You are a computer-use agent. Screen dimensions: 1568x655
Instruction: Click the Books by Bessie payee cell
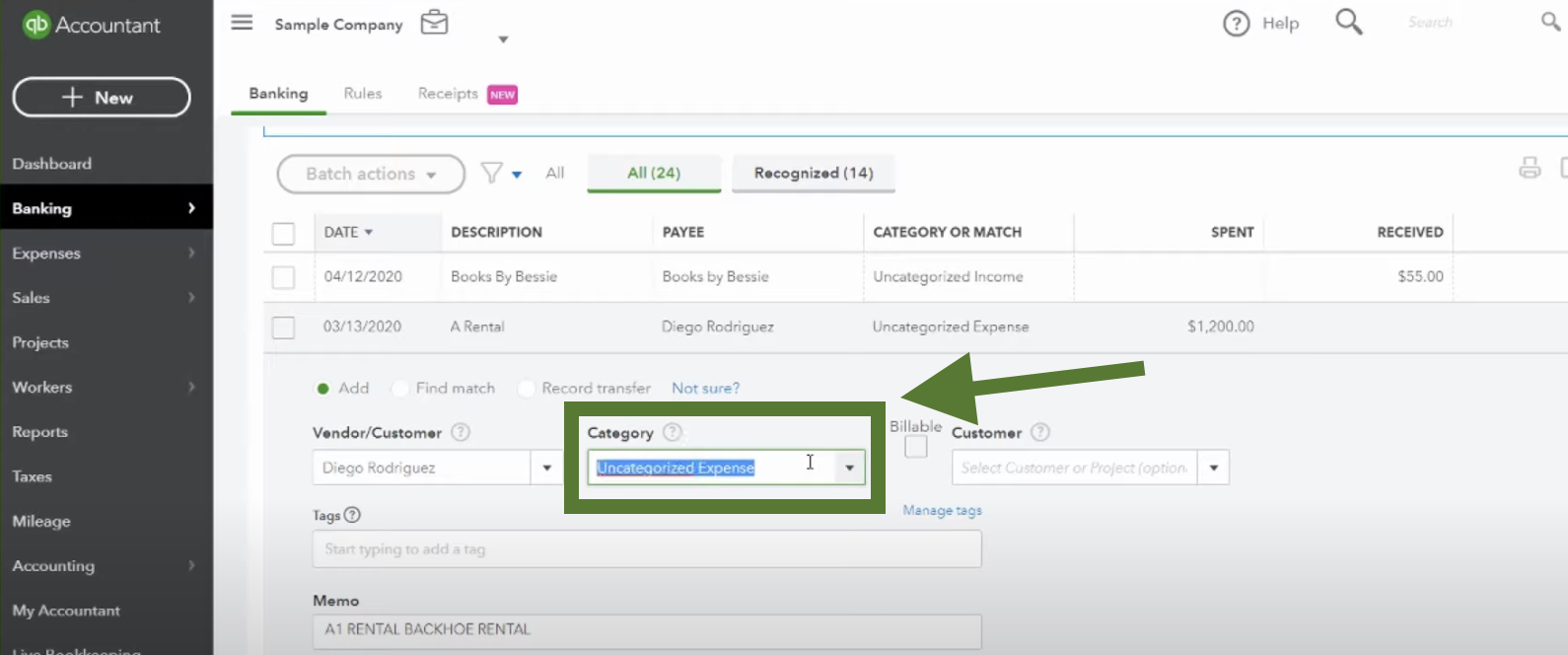point(715,276)
